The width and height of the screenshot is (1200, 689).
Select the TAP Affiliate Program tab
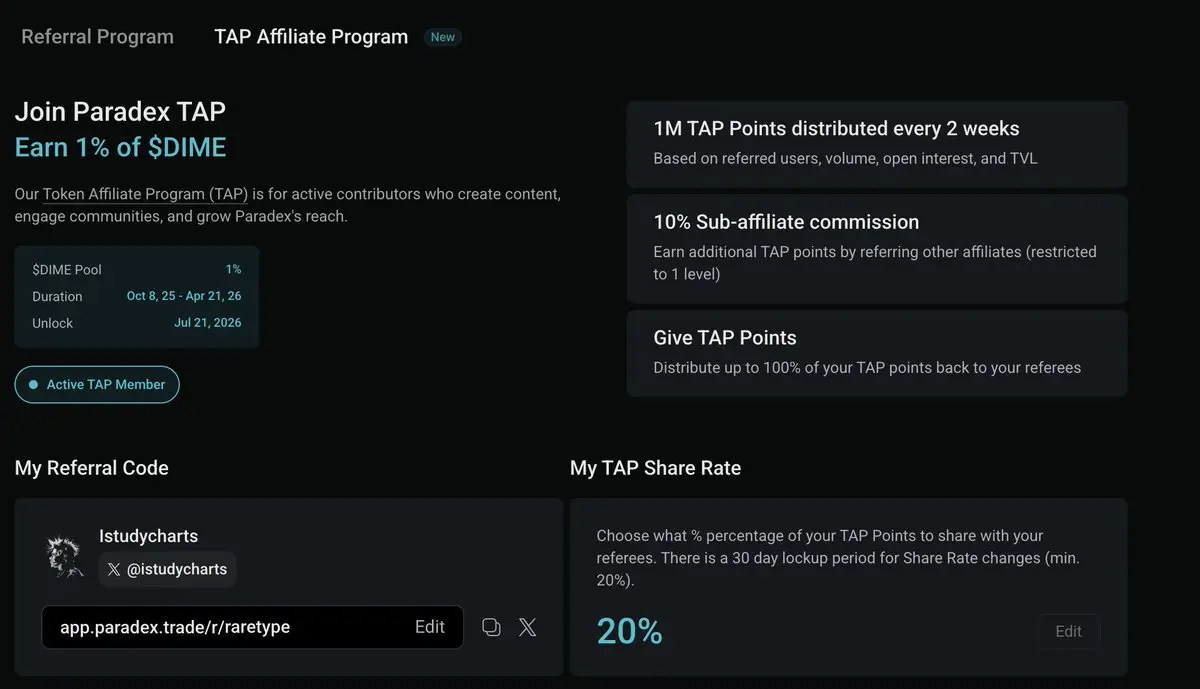311,37
